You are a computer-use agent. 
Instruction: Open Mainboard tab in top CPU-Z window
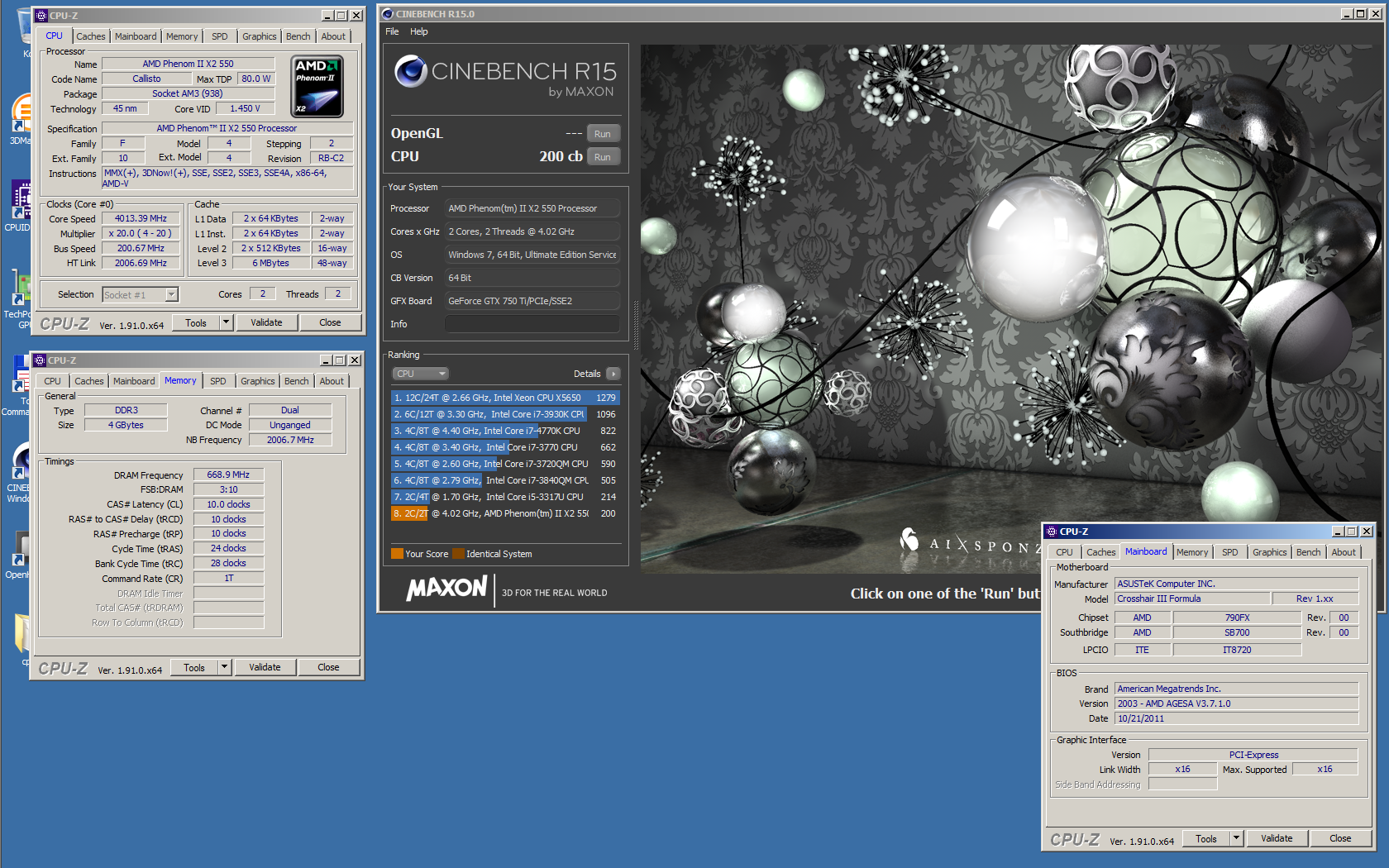136,36
